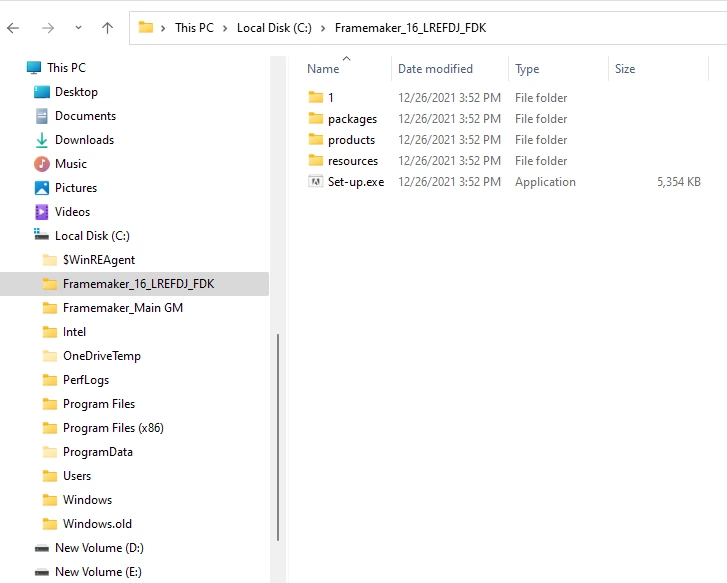727x583 pixels.
Task: Open Users folder in the tree
Action: point(77,476)
